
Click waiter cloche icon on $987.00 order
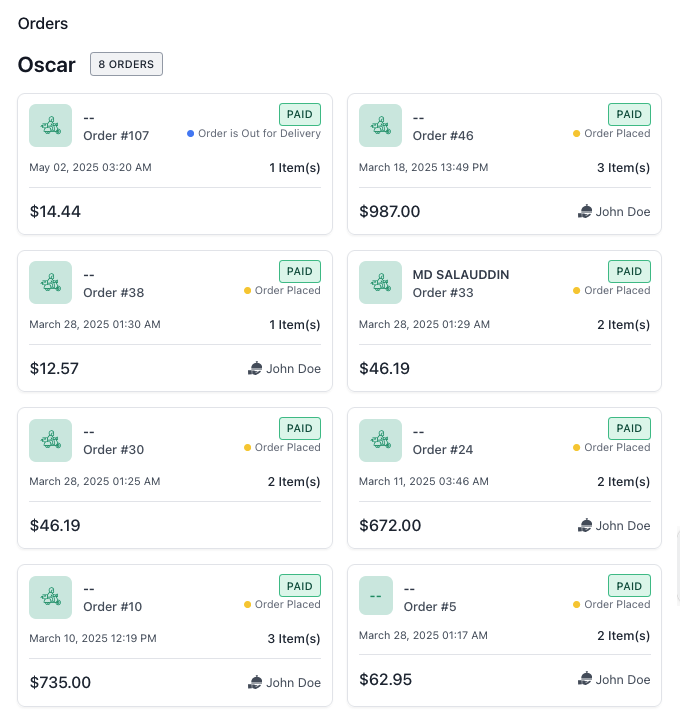tap(585, 211)
